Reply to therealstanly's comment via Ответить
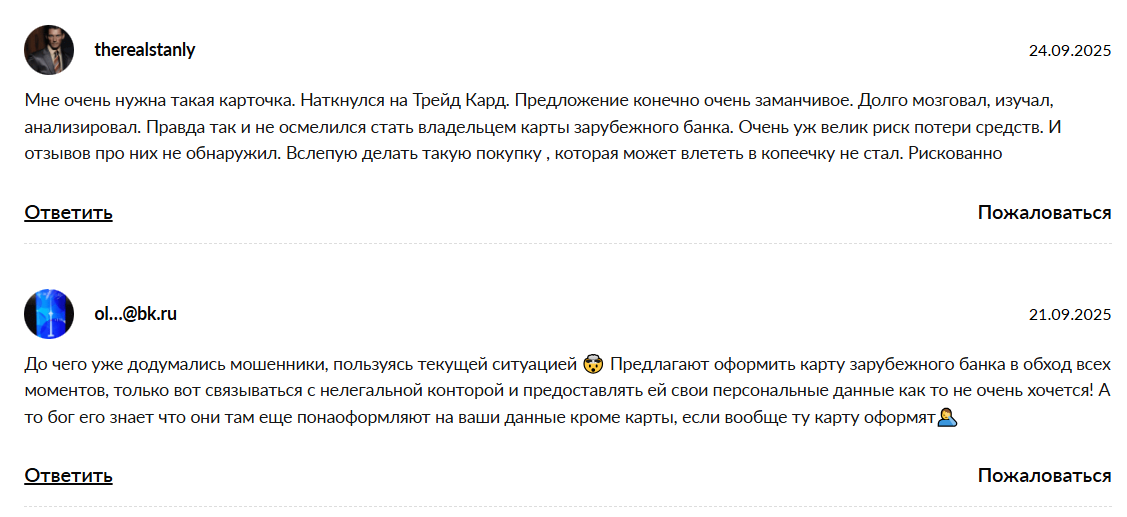This screenshot has width=1127, height=517. pos(68,212)
